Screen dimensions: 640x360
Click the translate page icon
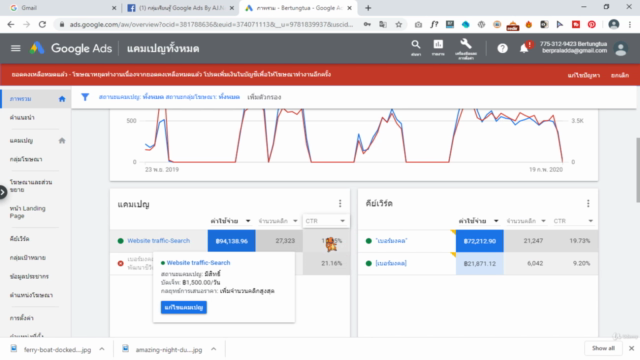383,24
